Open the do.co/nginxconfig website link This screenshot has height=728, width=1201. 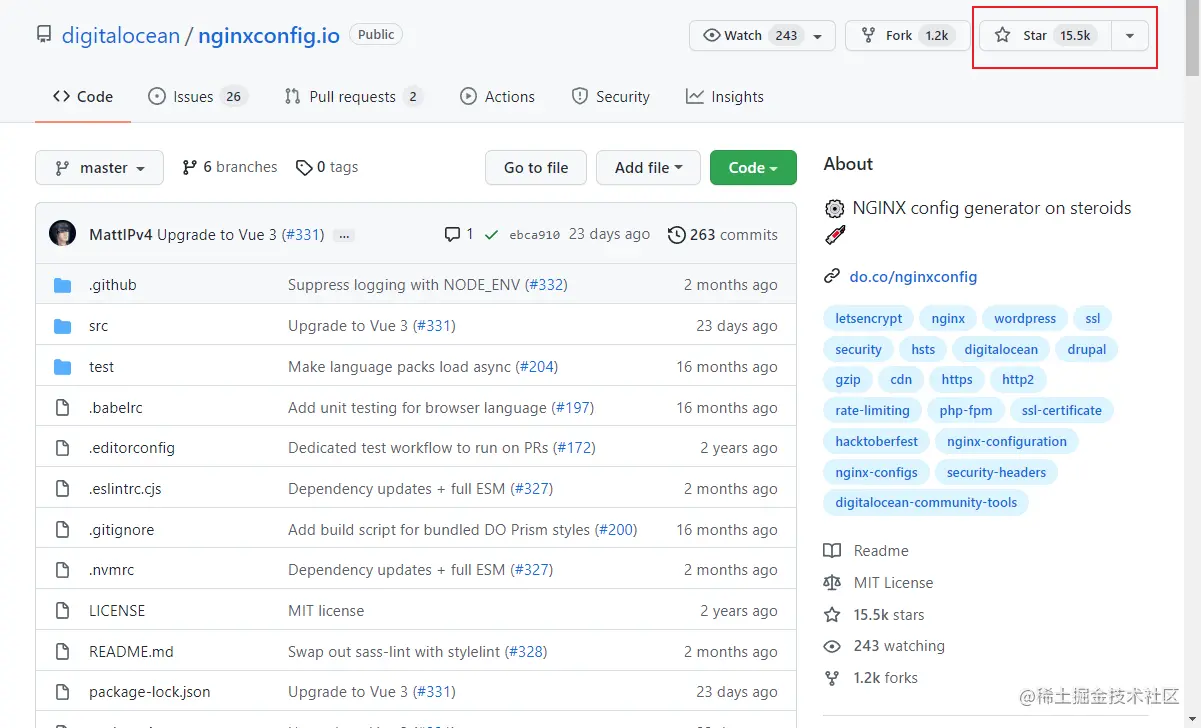[x=913, y=277]
